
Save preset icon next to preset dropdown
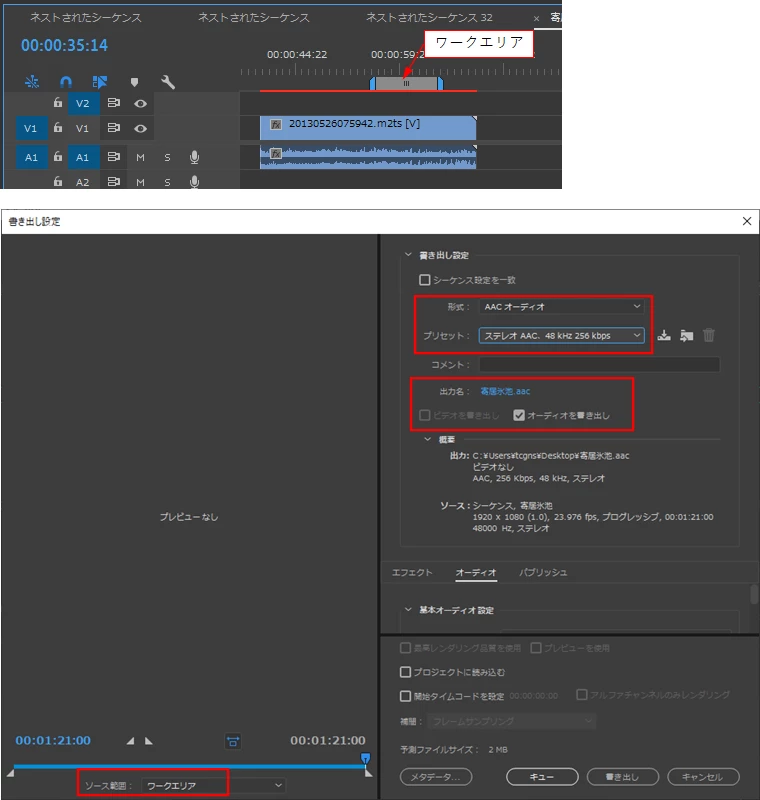point(664,335)
